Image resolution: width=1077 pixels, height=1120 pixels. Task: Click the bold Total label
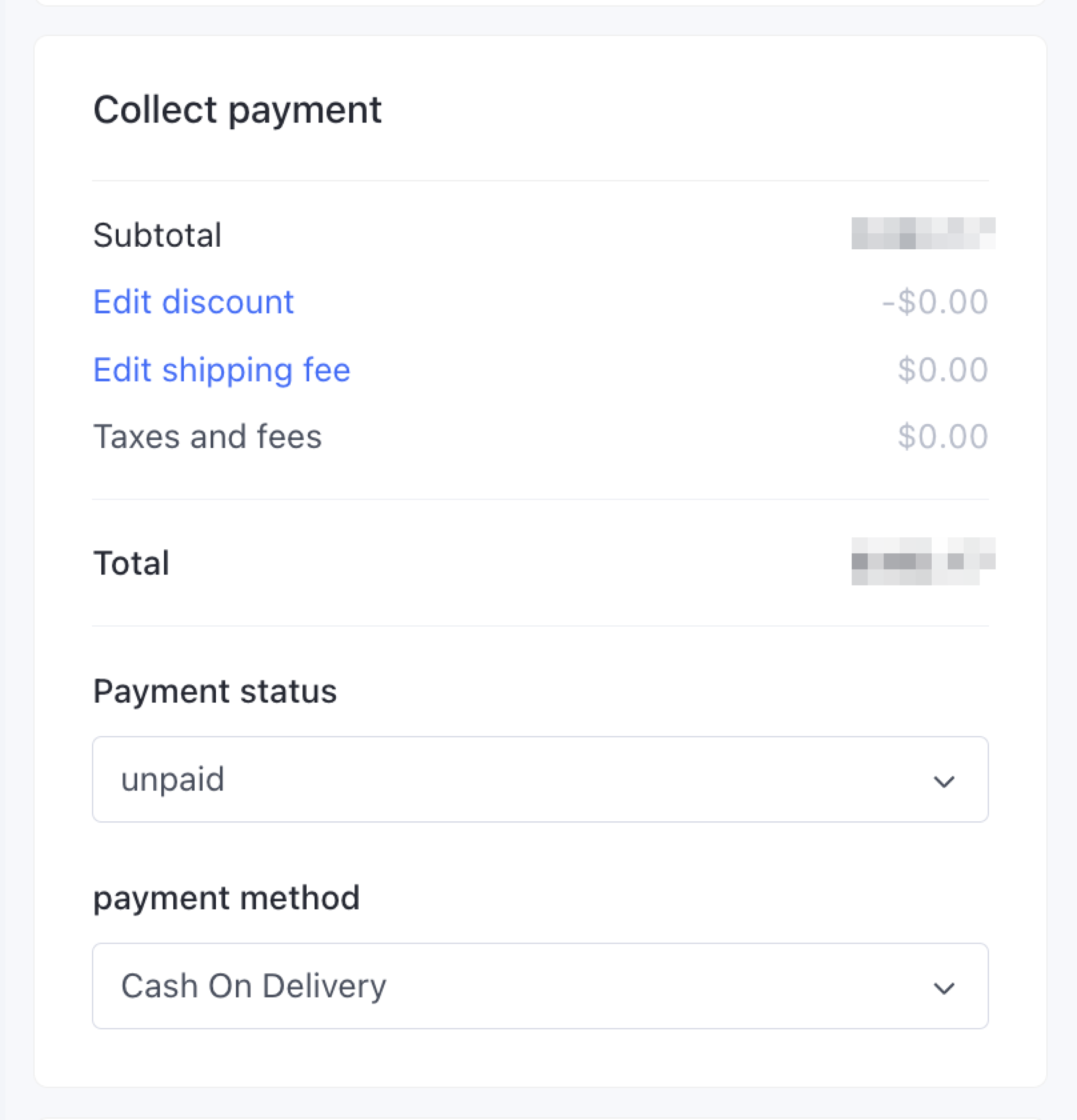[131, 563]
